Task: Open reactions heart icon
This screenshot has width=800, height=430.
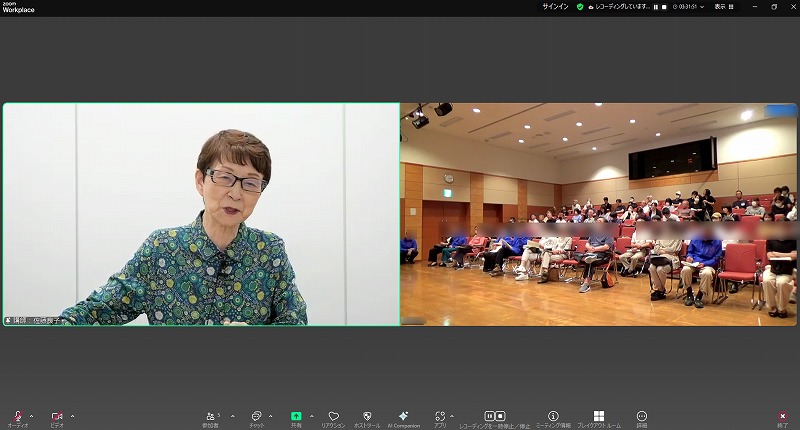Action: click(x=334, y=415)
